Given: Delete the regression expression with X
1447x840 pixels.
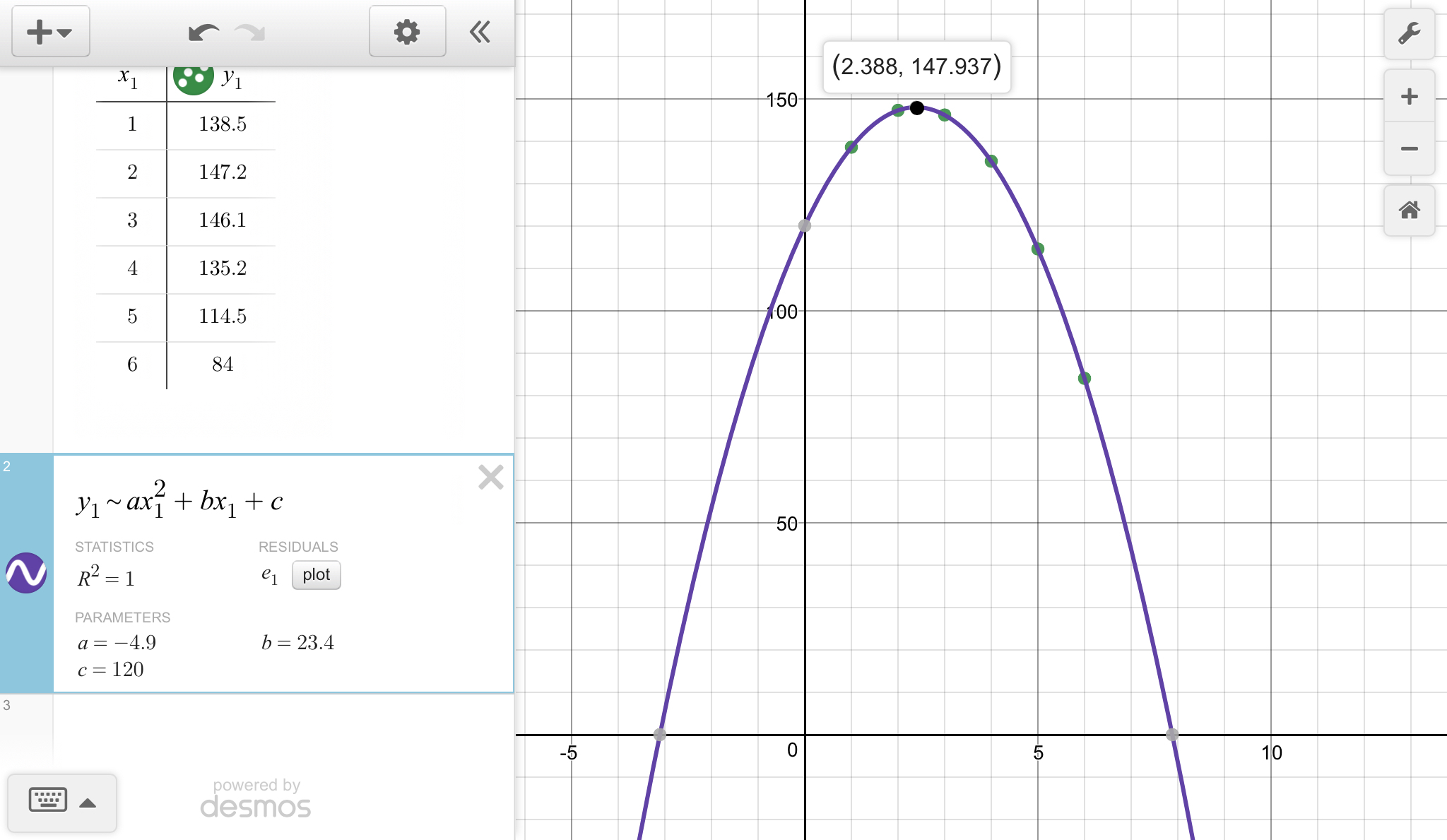Looking at the screenshot, I should pyautogui.click(x=490, y=478).
